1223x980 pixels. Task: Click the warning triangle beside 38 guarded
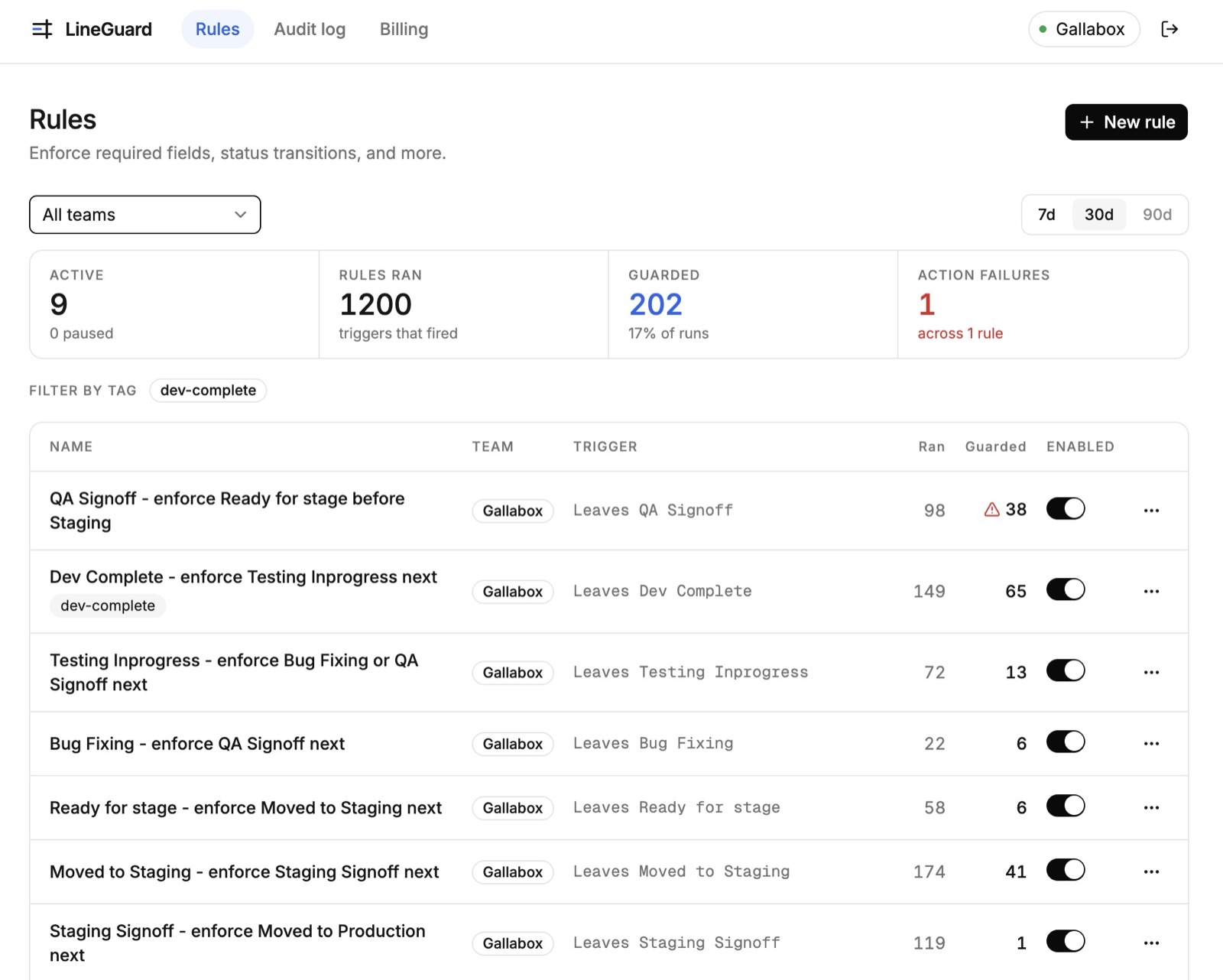point(991,509)
